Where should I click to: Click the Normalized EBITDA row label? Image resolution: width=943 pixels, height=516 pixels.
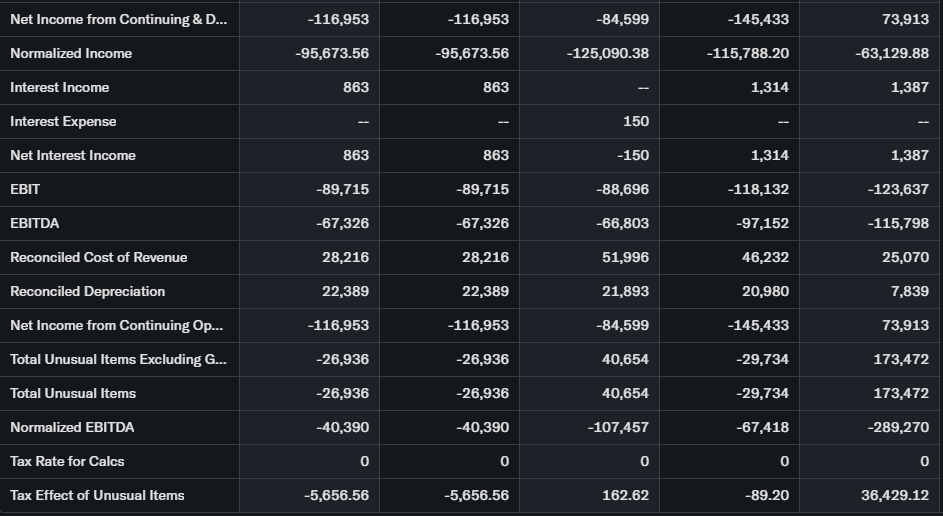click(72, 427)
